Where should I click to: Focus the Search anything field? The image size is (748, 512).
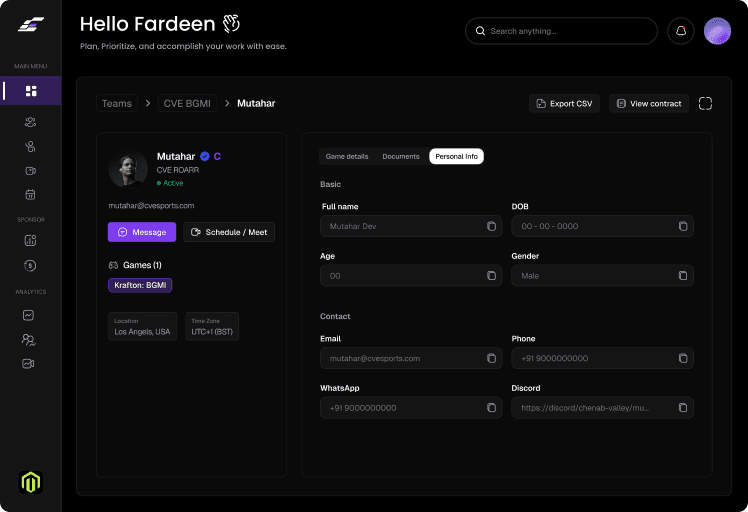561,31
